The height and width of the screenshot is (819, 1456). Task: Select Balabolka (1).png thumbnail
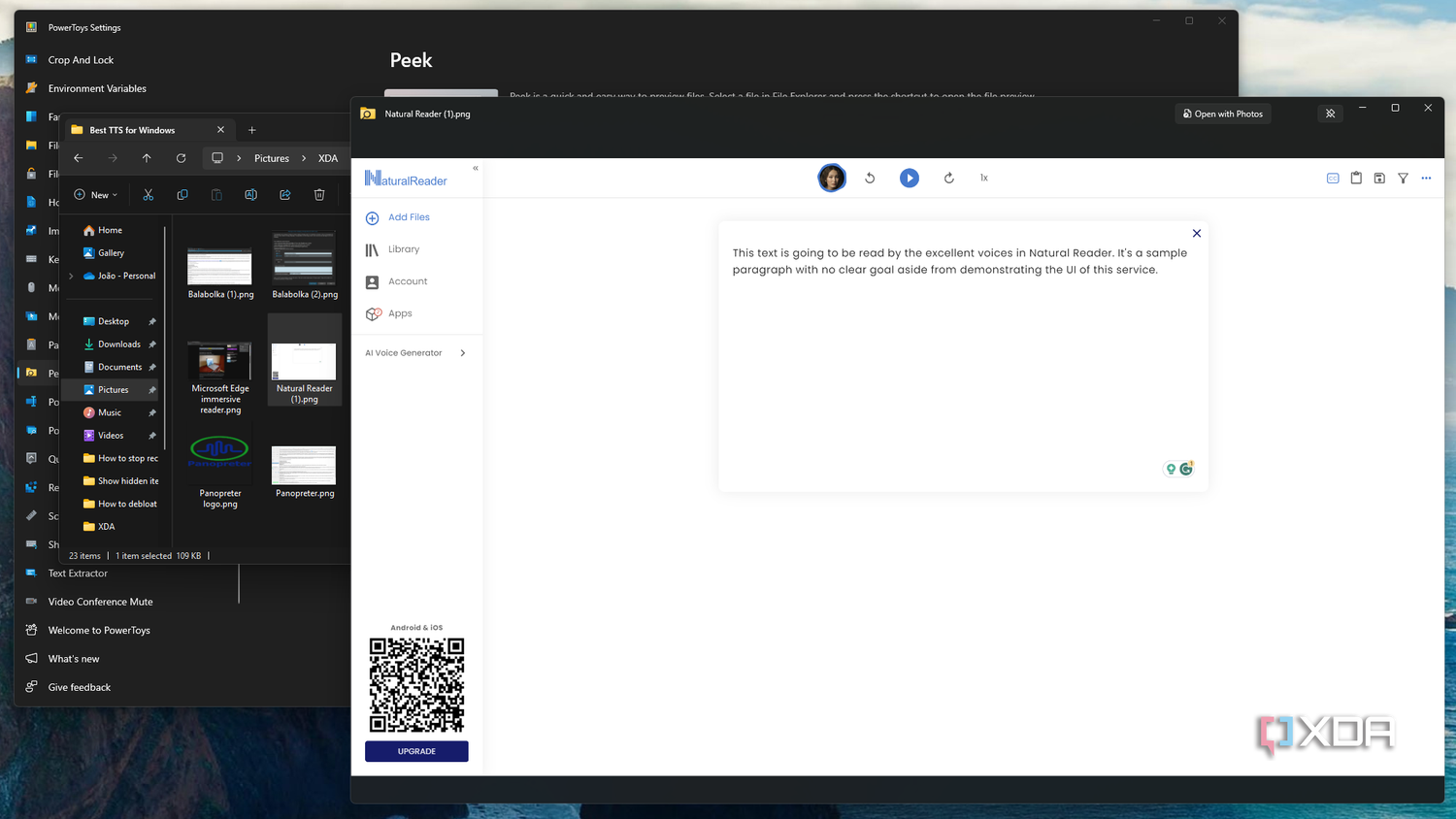(x=220, y=266)
